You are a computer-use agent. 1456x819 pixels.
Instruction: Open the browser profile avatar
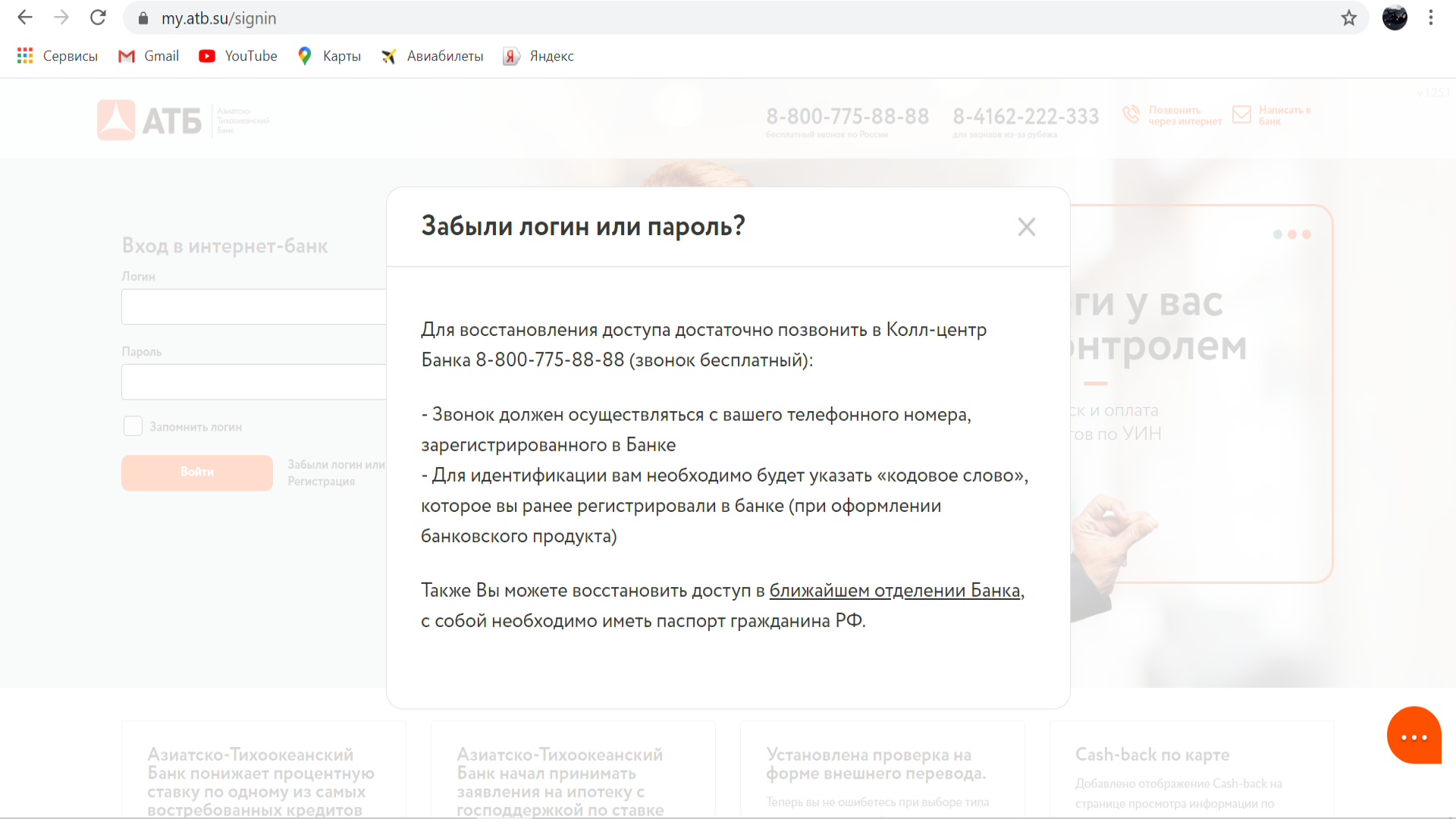point(1395,17)
